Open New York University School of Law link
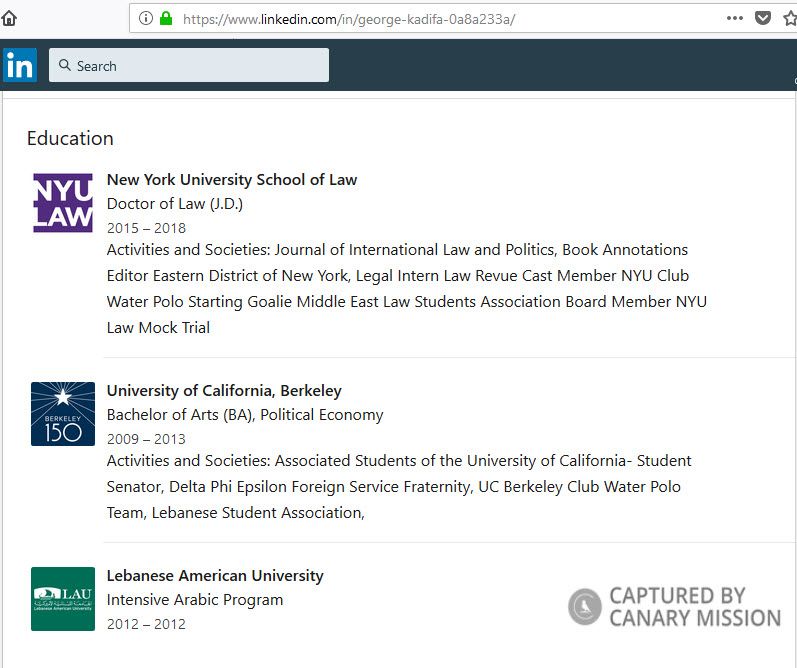This screenshot has width=797, height=668. click(232, 180)
